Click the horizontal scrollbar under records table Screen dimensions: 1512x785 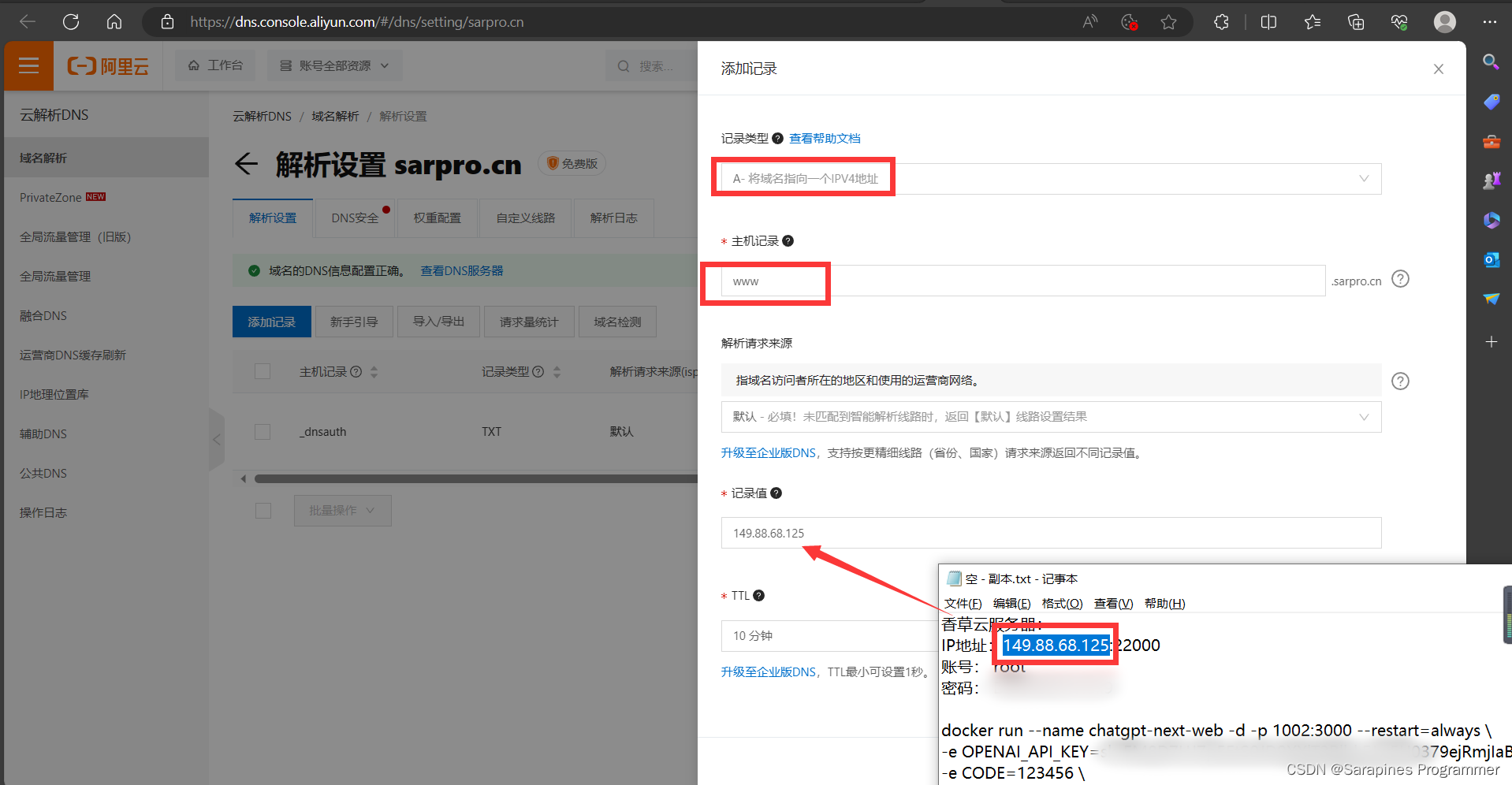tap(475, 479)
